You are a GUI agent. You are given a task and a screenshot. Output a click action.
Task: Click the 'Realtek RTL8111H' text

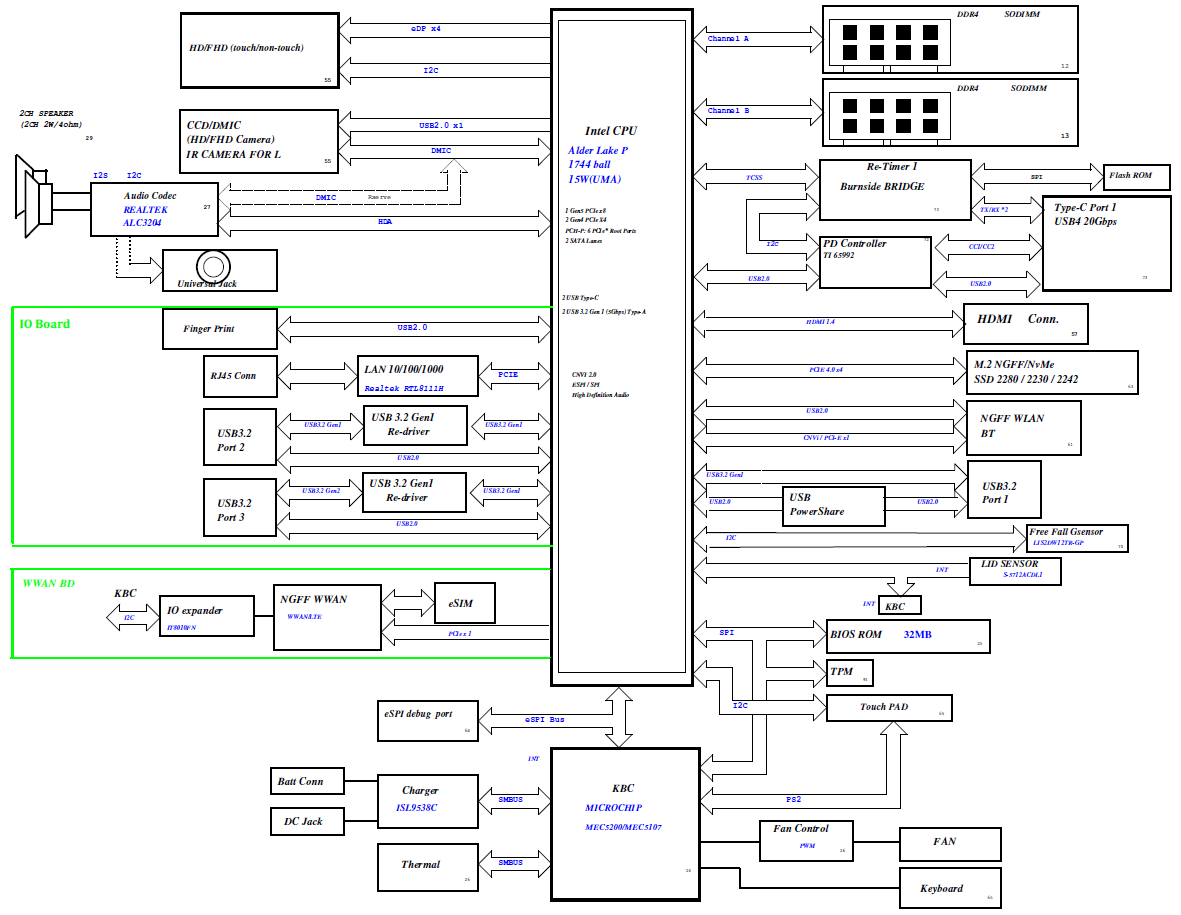point(404,389)
